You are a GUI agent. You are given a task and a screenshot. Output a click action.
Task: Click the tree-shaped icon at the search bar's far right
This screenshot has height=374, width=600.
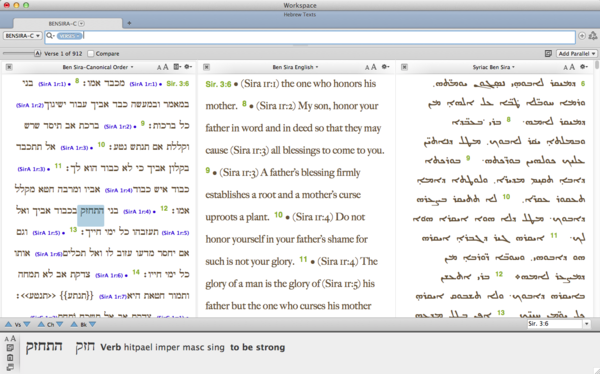(593, 36)
